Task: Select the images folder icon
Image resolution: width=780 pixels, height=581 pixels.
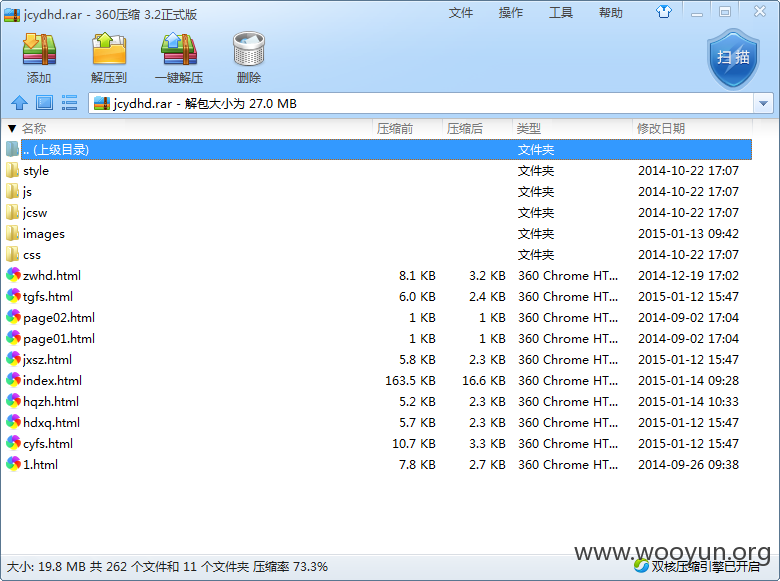Action: click(13, 233)
